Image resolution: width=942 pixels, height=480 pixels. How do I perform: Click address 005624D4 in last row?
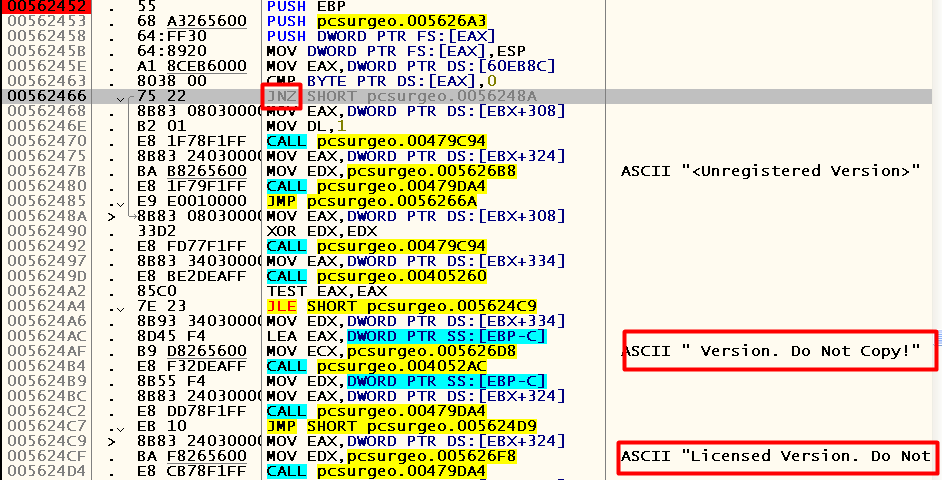pyautogui.click(x=47, y=472)
